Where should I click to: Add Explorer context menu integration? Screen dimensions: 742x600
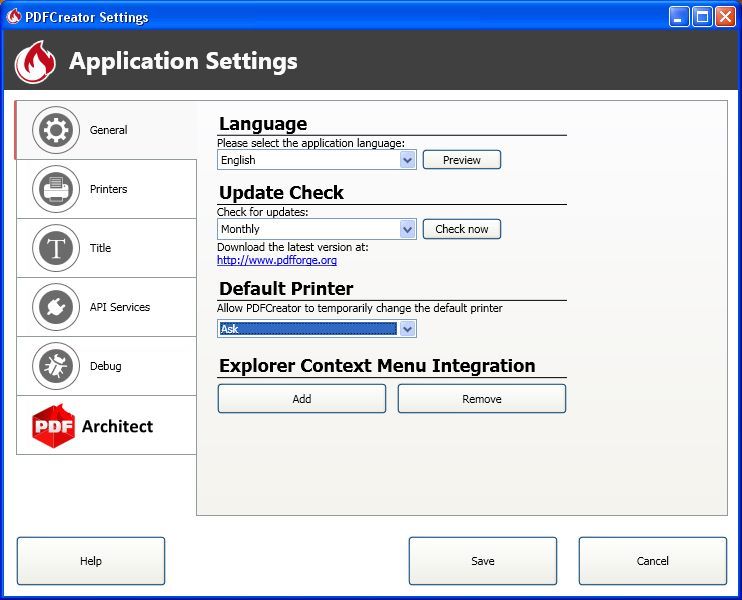coord(302,399)
